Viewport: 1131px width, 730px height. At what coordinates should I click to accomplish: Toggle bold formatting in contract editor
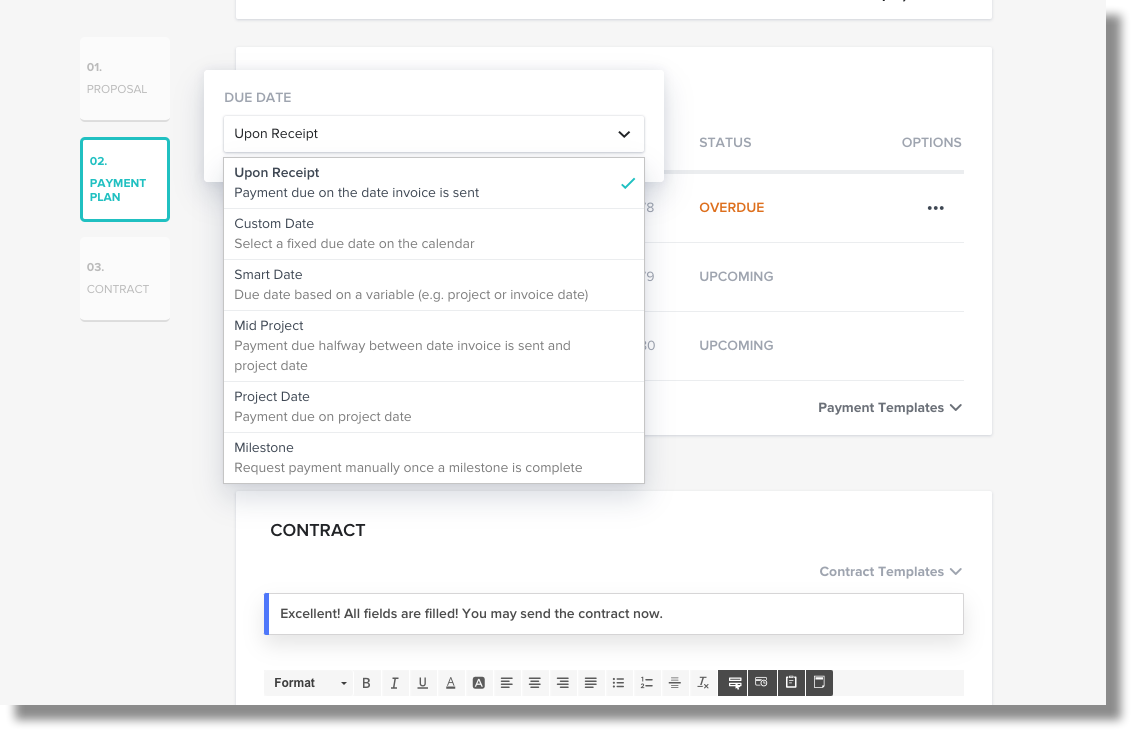tap(366, 683)
